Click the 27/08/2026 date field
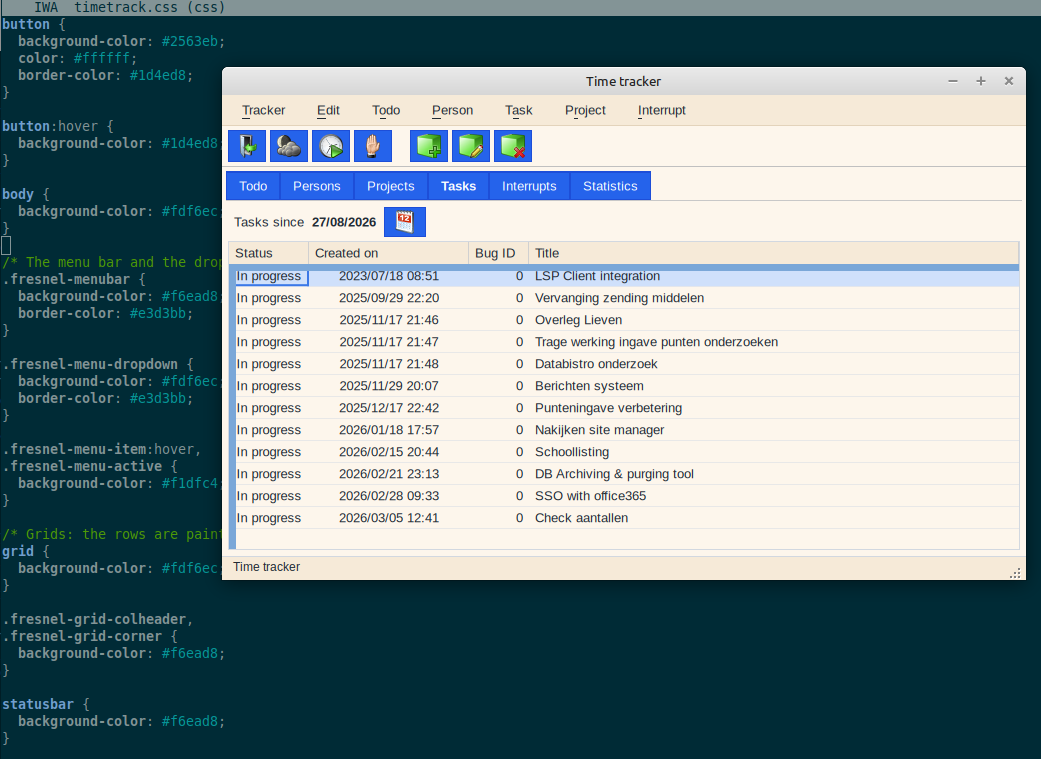1041x759 pixels. point(344,222)
